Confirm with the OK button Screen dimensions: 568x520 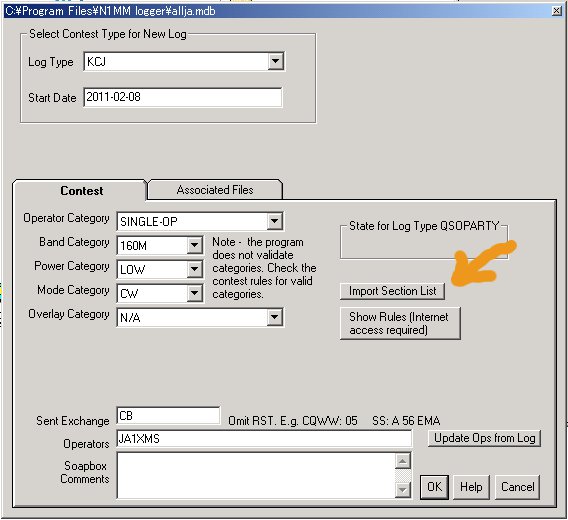(x=434, y=487)
